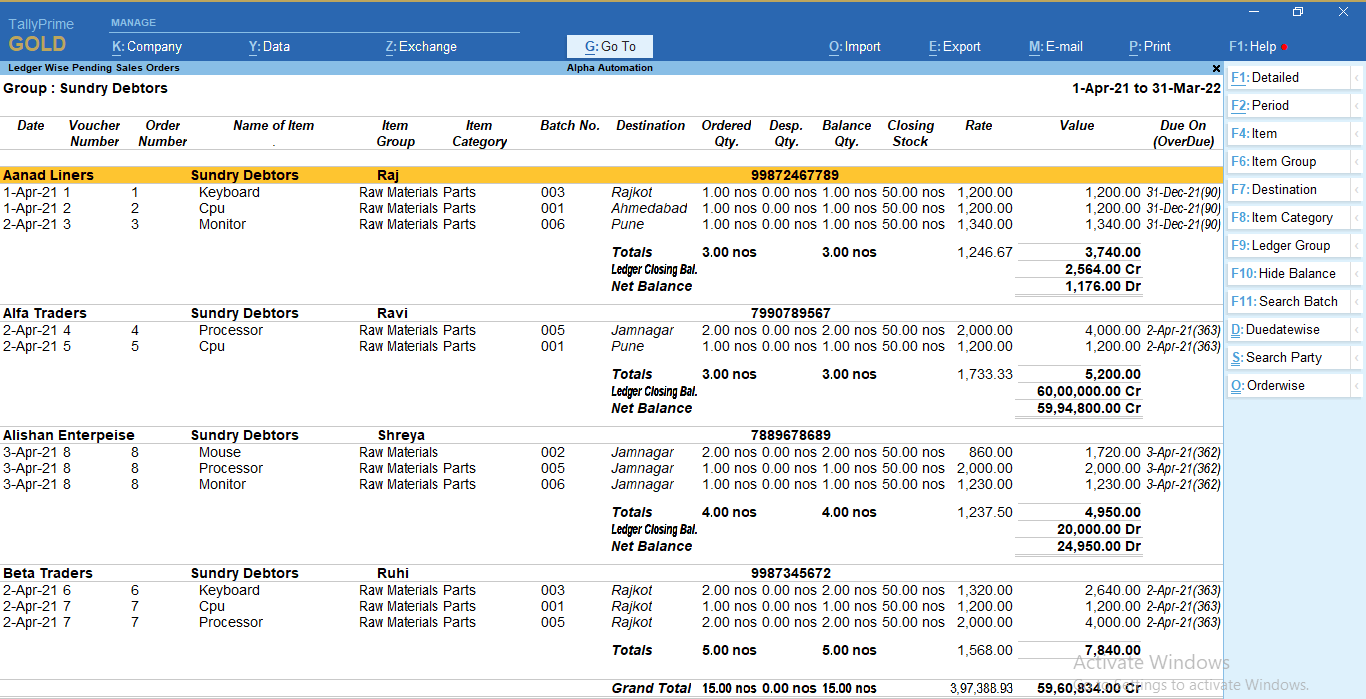The image size is (1366, 699).
Task: Switch report to Orderwise view
Action: point(1277,385)
